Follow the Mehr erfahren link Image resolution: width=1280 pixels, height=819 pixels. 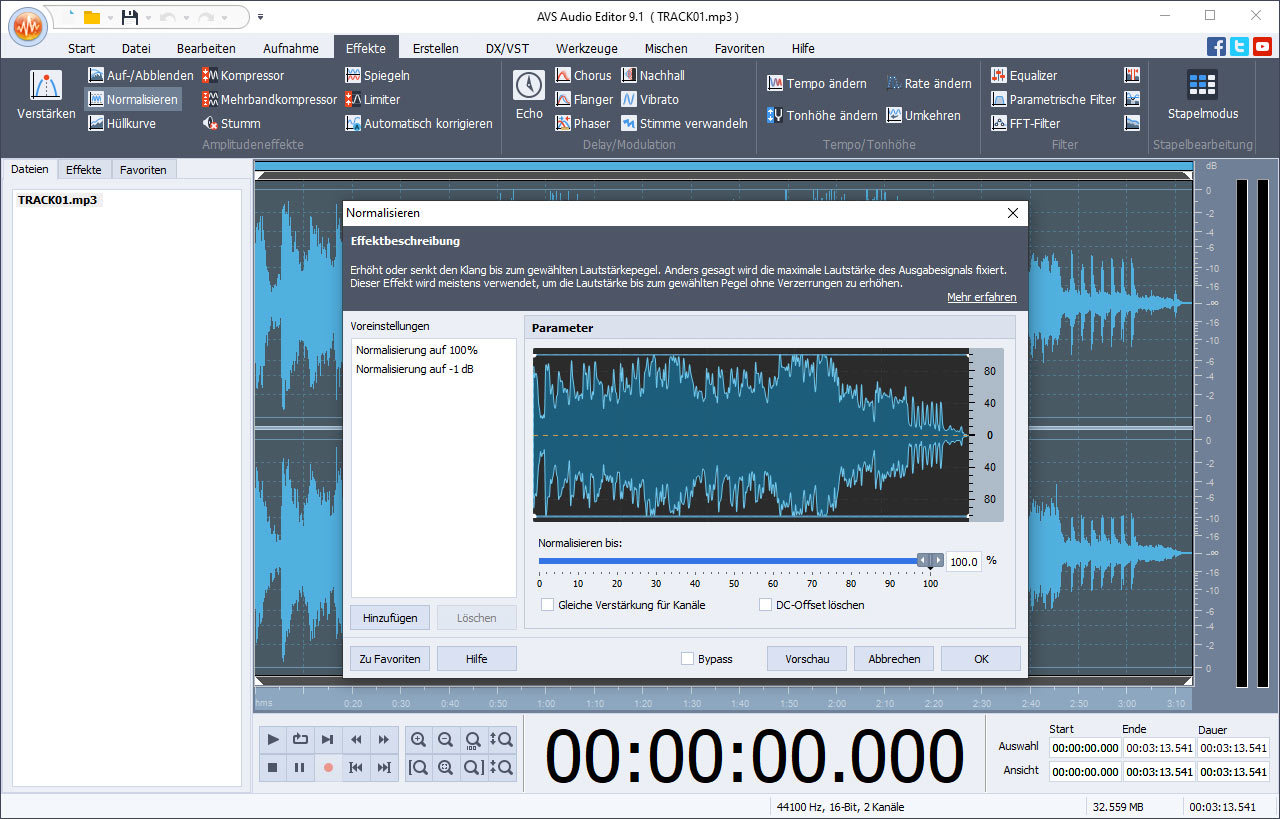point(982,297)
